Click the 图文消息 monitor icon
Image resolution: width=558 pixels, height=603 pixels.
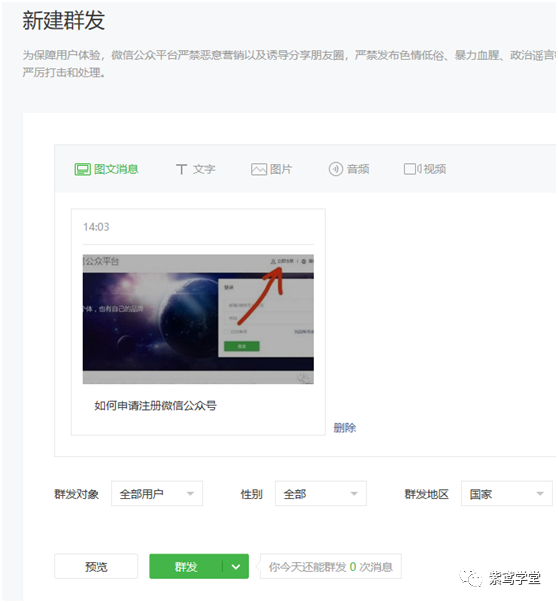click(x=82, y=169)
